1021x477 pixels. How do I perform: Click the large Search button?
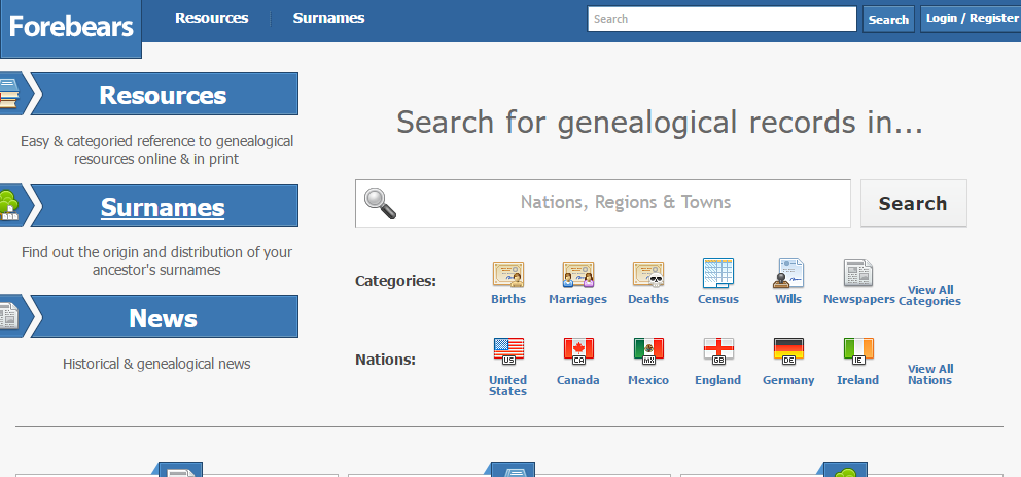(913, 204)
